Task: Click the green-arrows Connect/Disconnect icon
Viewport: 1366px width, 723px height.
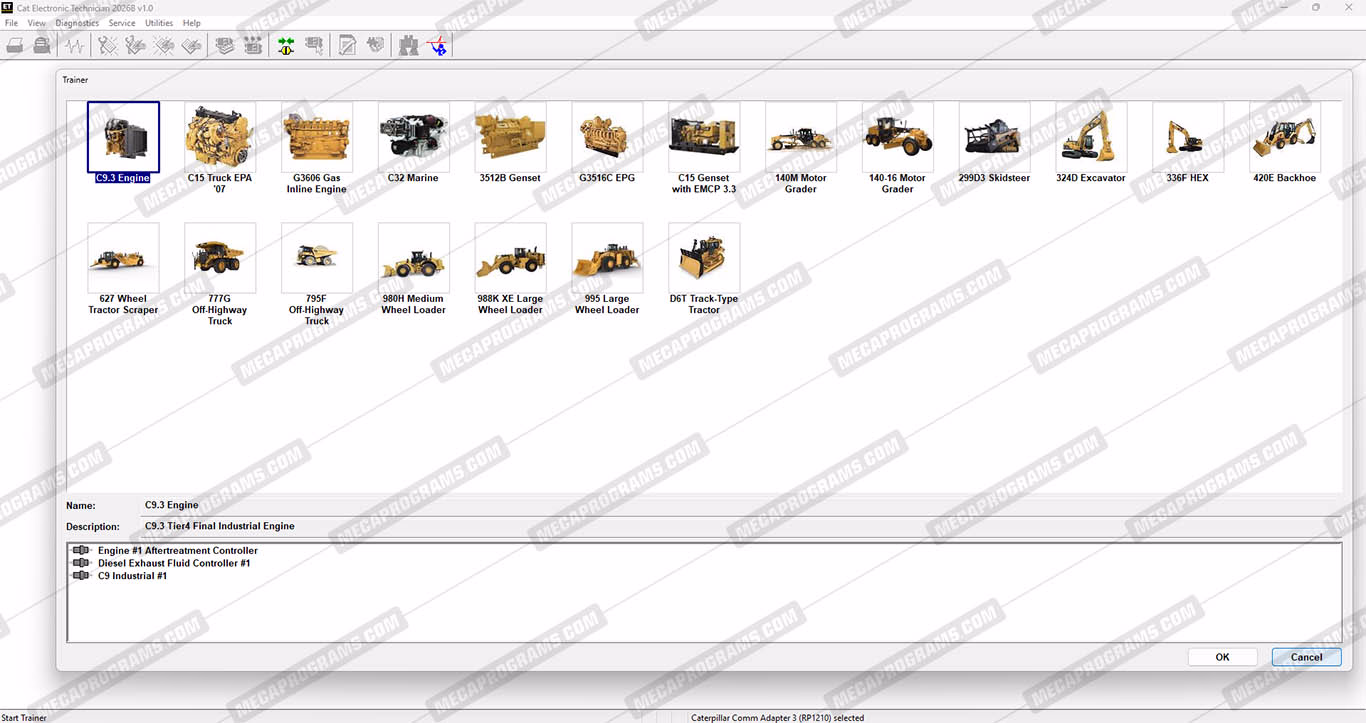Action: [x=286, y=45]
